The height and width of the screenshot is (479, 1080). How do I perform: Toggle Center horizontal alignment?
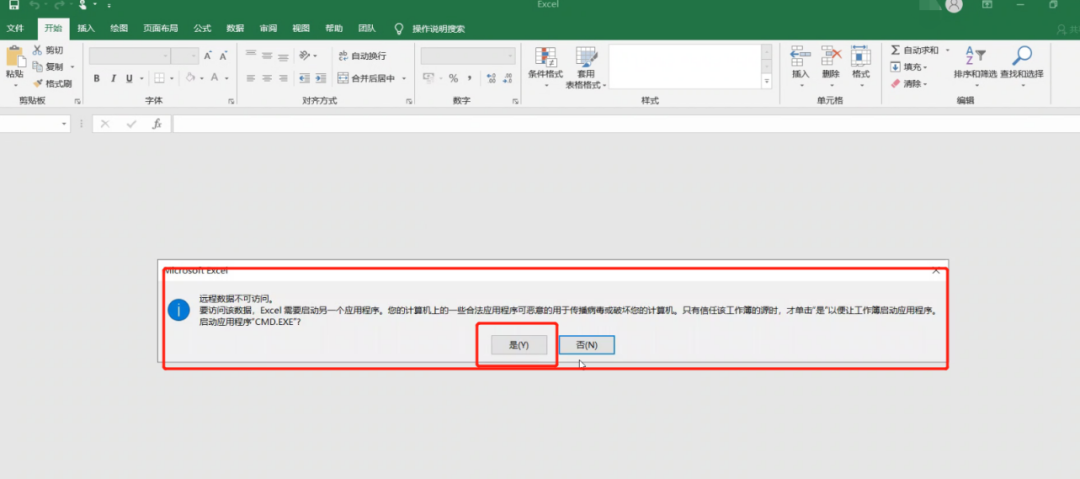pos(267,79)
